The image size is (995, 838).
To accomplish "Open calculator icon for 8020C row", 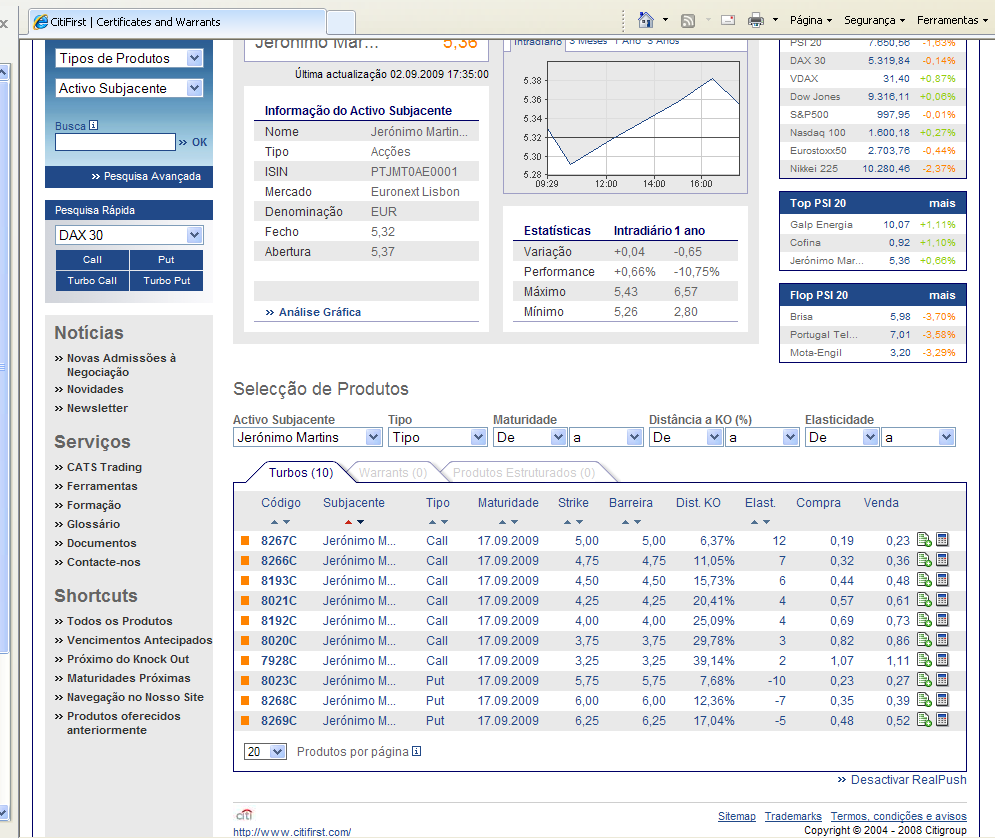I will pos(942,639).
